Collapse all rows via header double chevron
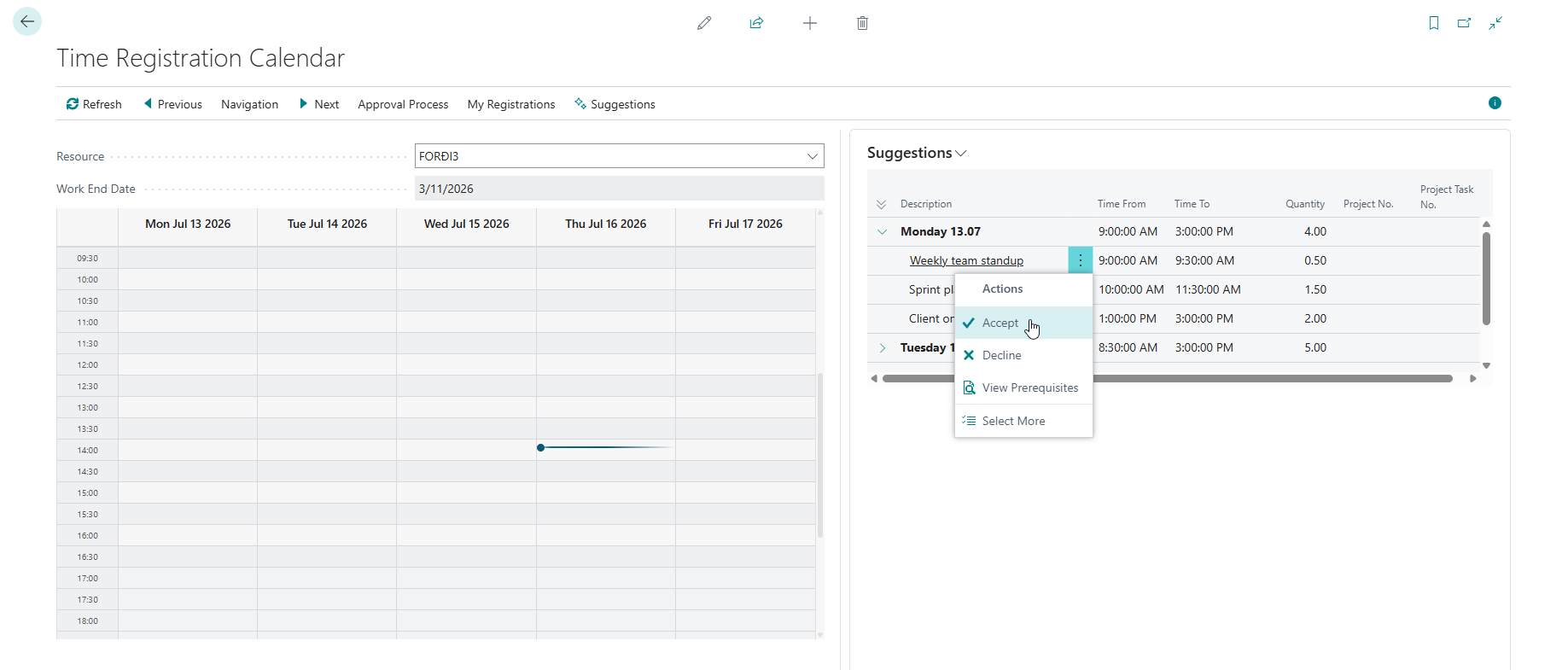 coord(882,204)
